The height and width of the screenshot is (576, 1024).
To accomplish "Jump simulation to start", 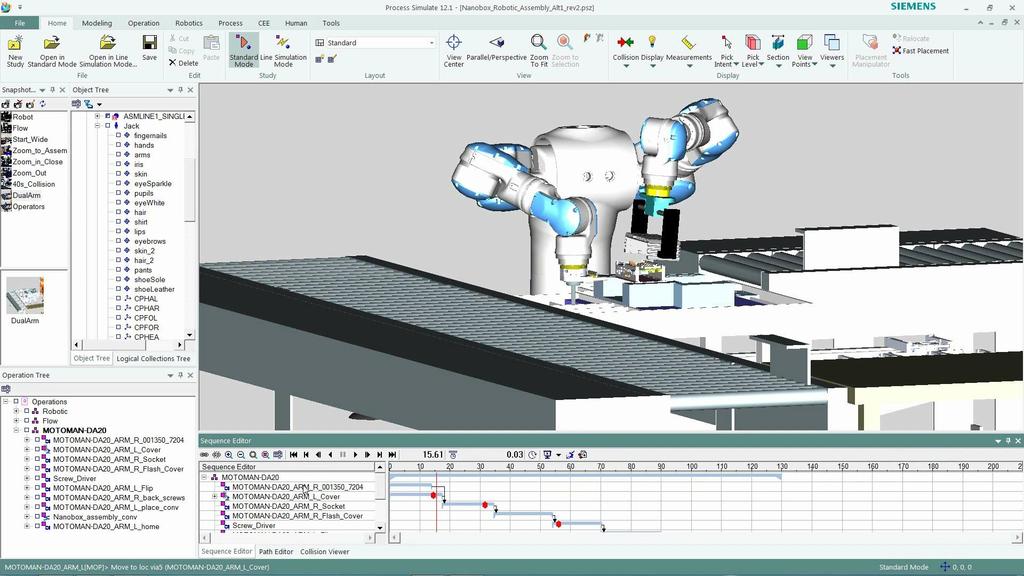I will [x=294, y=455].
